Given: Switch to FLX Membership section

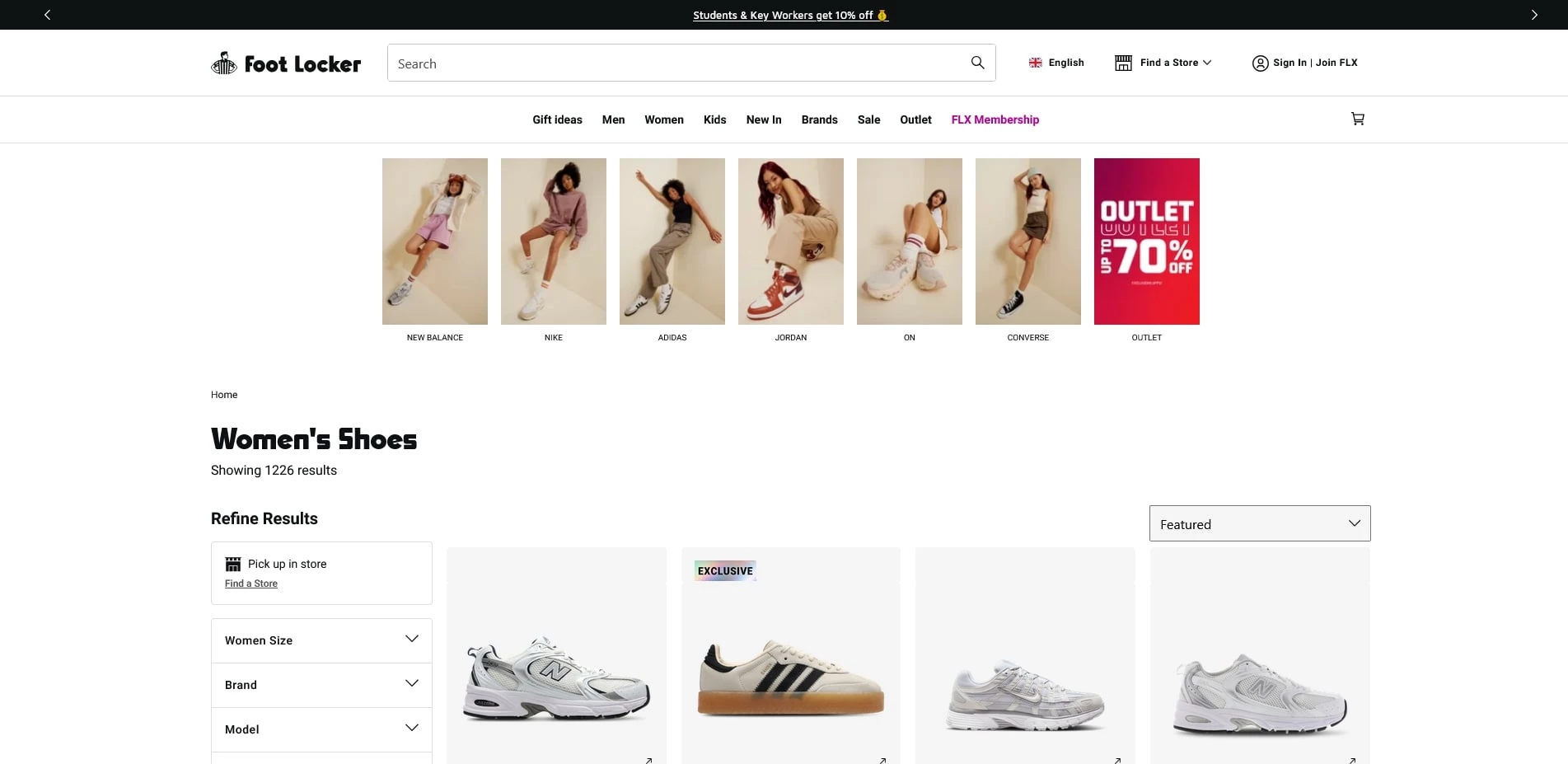Looking at the screenshot, I should tap(995, 120).
